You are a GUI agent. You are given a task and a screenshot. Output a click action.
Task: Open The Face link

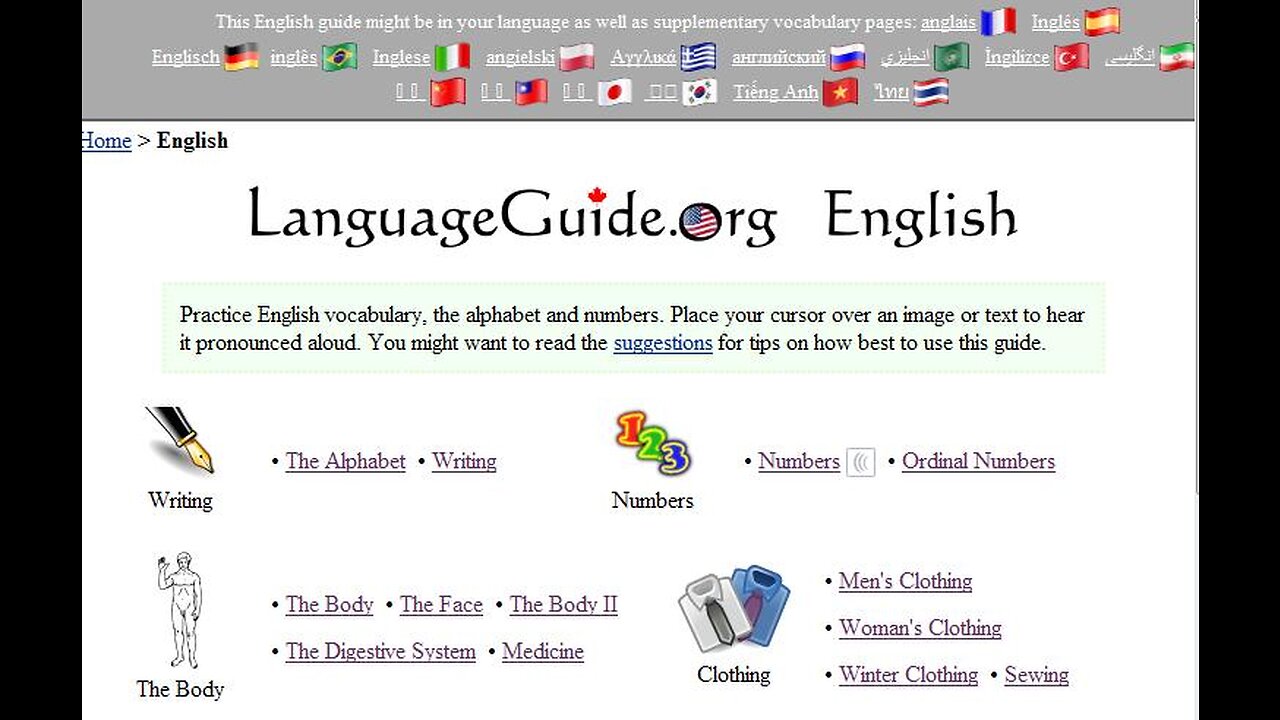[441, 605]
